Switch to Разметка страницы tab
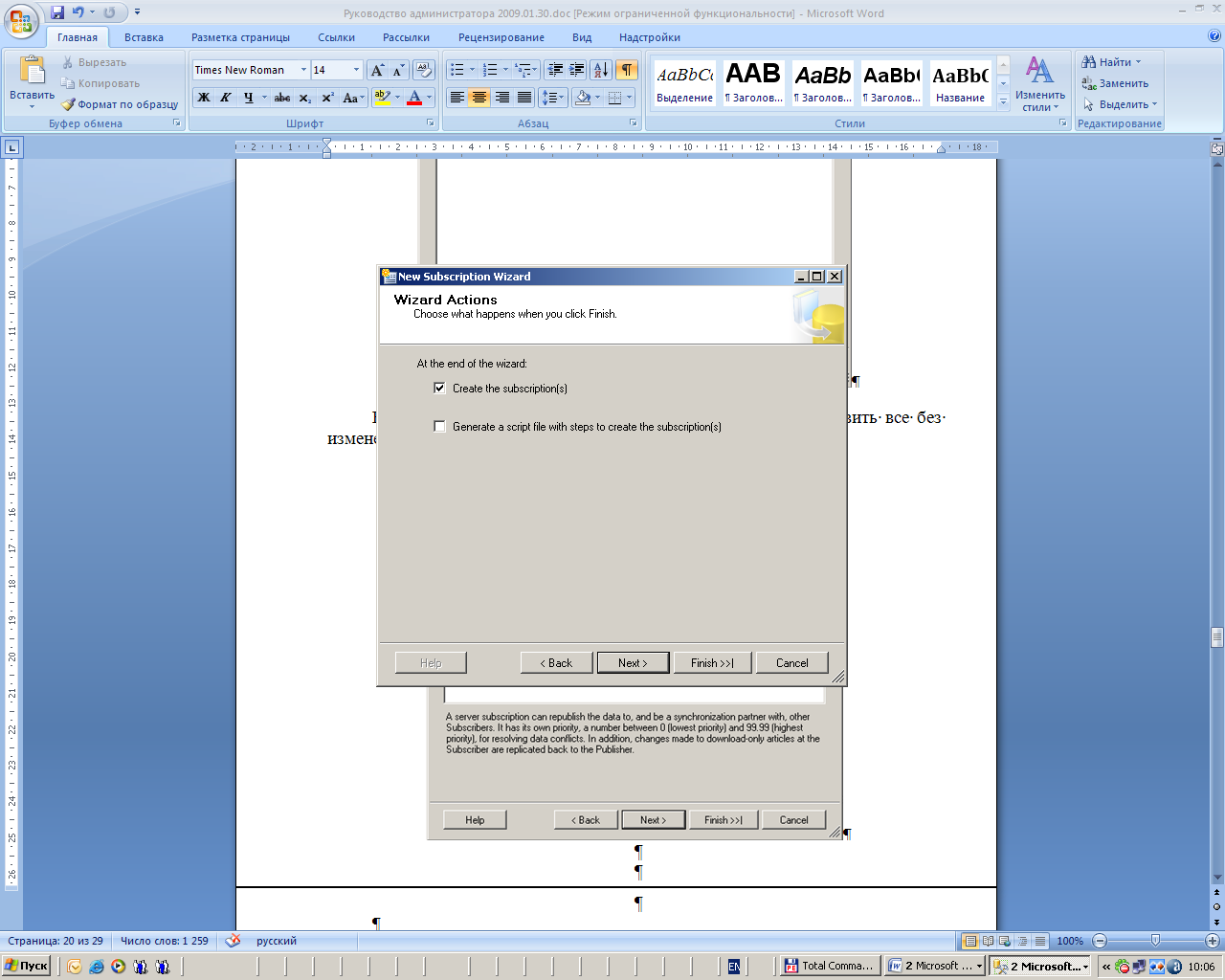 (240, 37)
